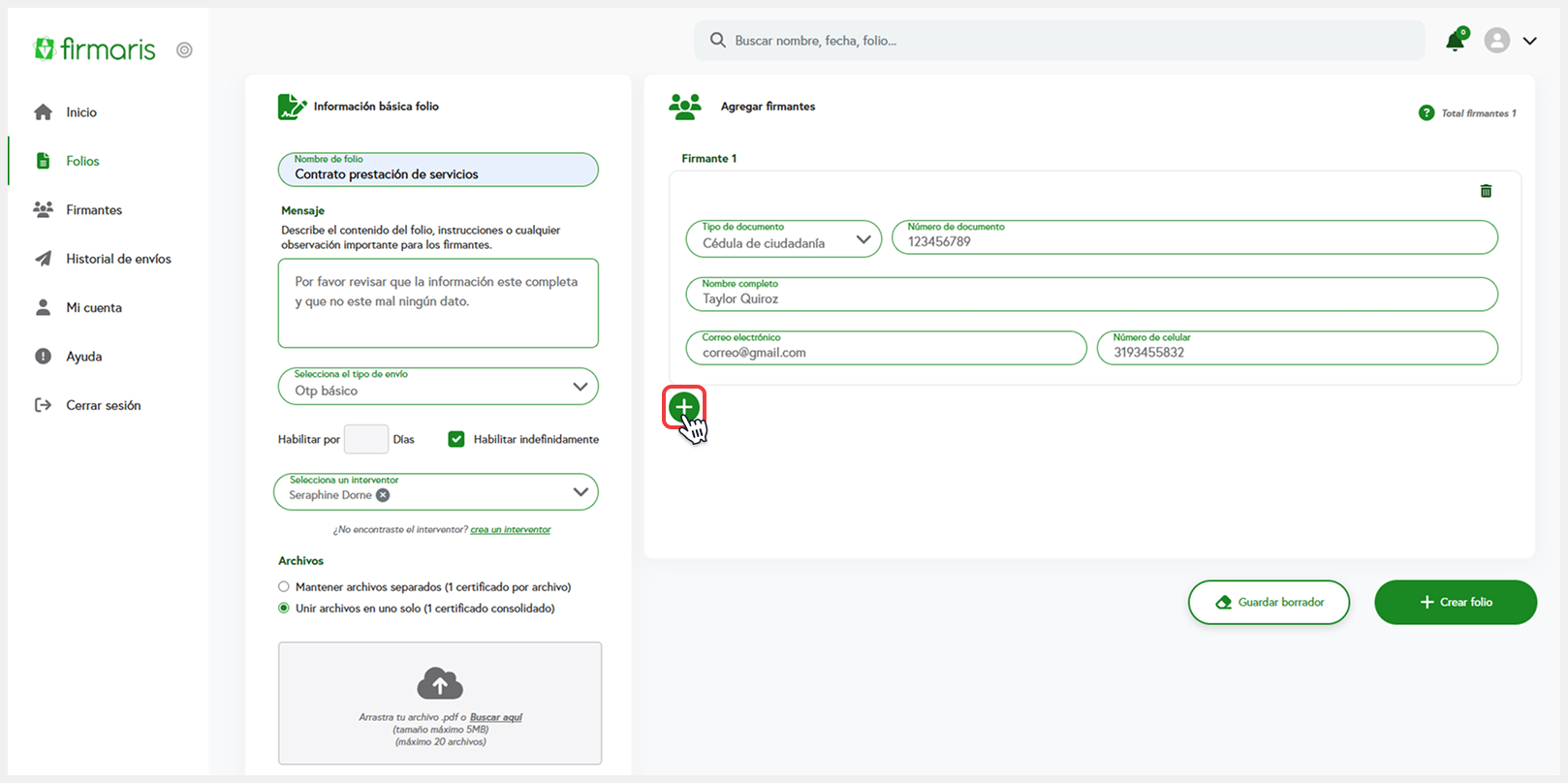The image size is (1568, 783).
Task: Click the cloud upload icon
Action: [440, 684]
